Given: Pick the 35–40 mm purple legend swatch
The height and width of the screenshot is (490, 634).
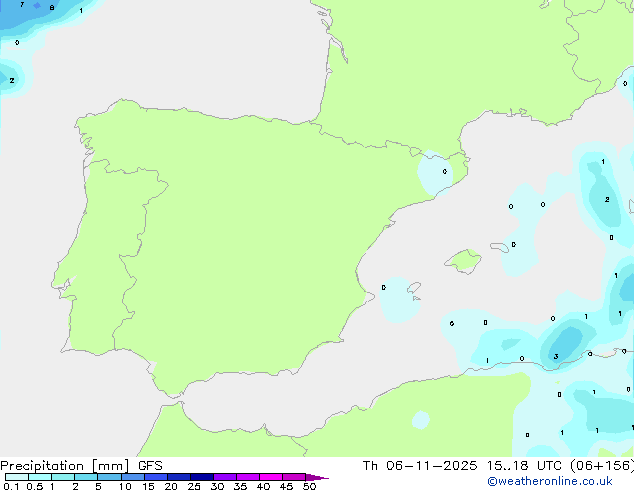Looking at the screenshot, I should point(248,477).
